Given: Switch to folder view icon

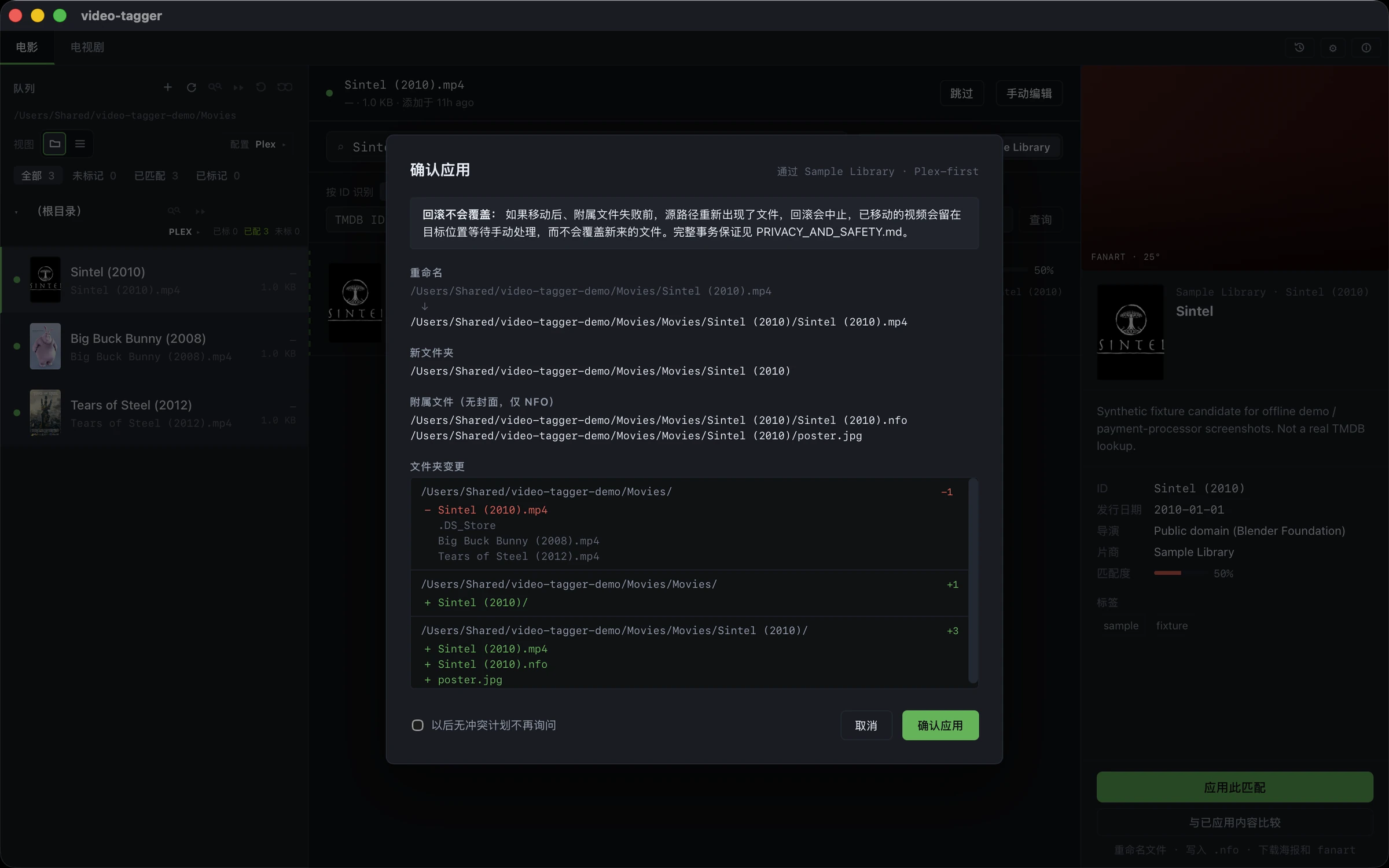Looking at the screenshot, I should [x=54, y=144].
